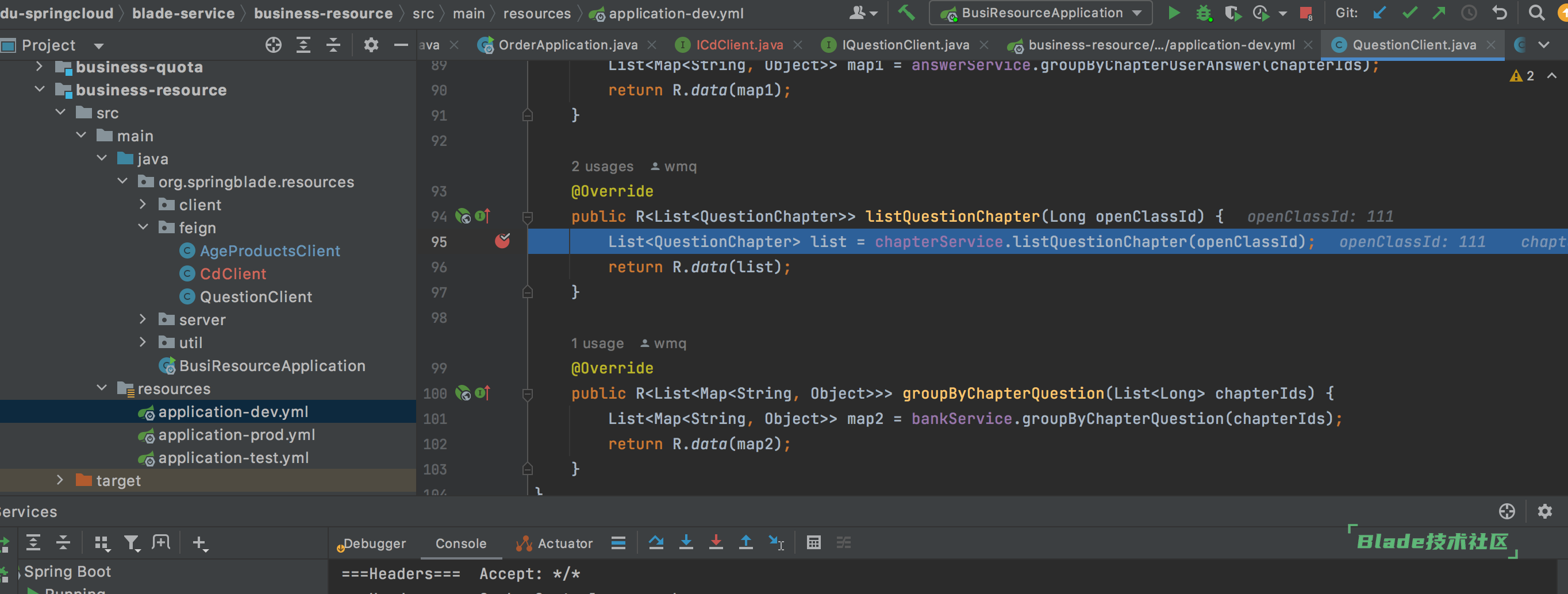
Task: Click implements gutter icon on line 94
Action: (483, 216)
